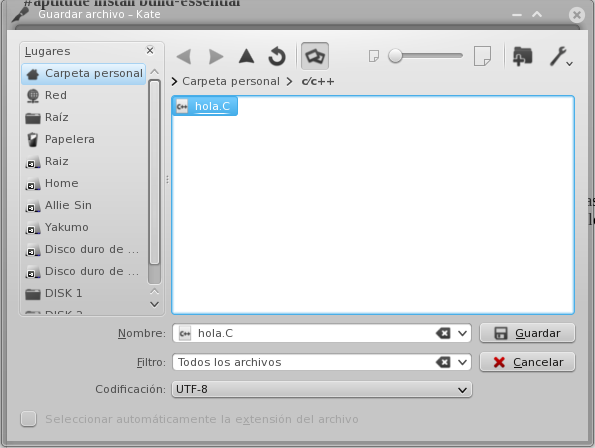595x448 pixels.
Task: Select the hola.C file in the list
Action: point(205,106)
